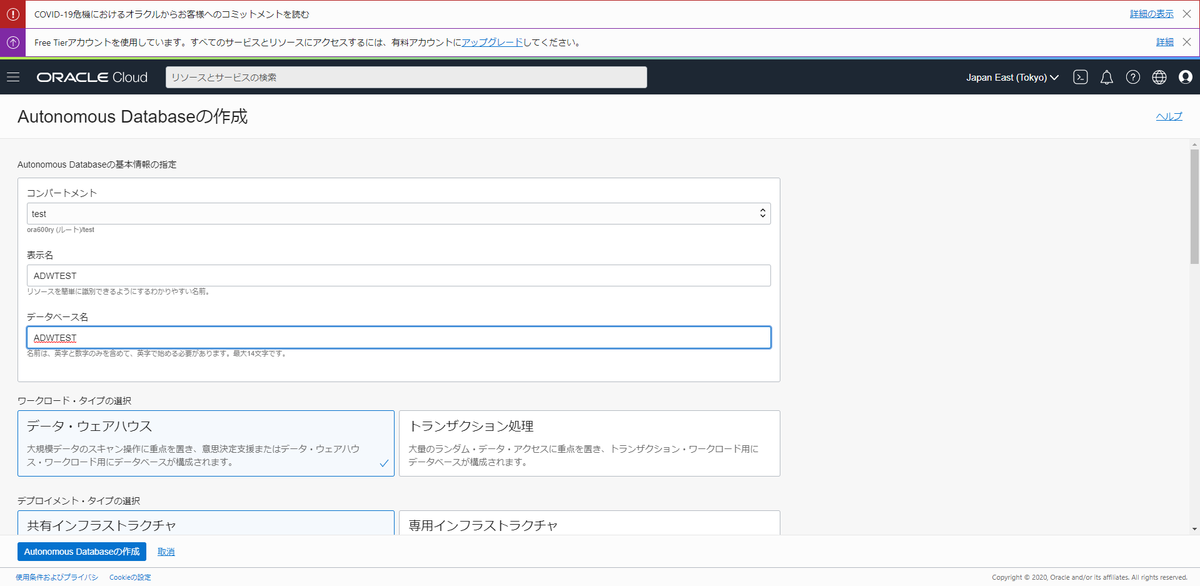This screenshot has height=586, width=1200.
Task: Click the 'ora600ry (ルート)/test' compartment path text
Action: (61, 229)
